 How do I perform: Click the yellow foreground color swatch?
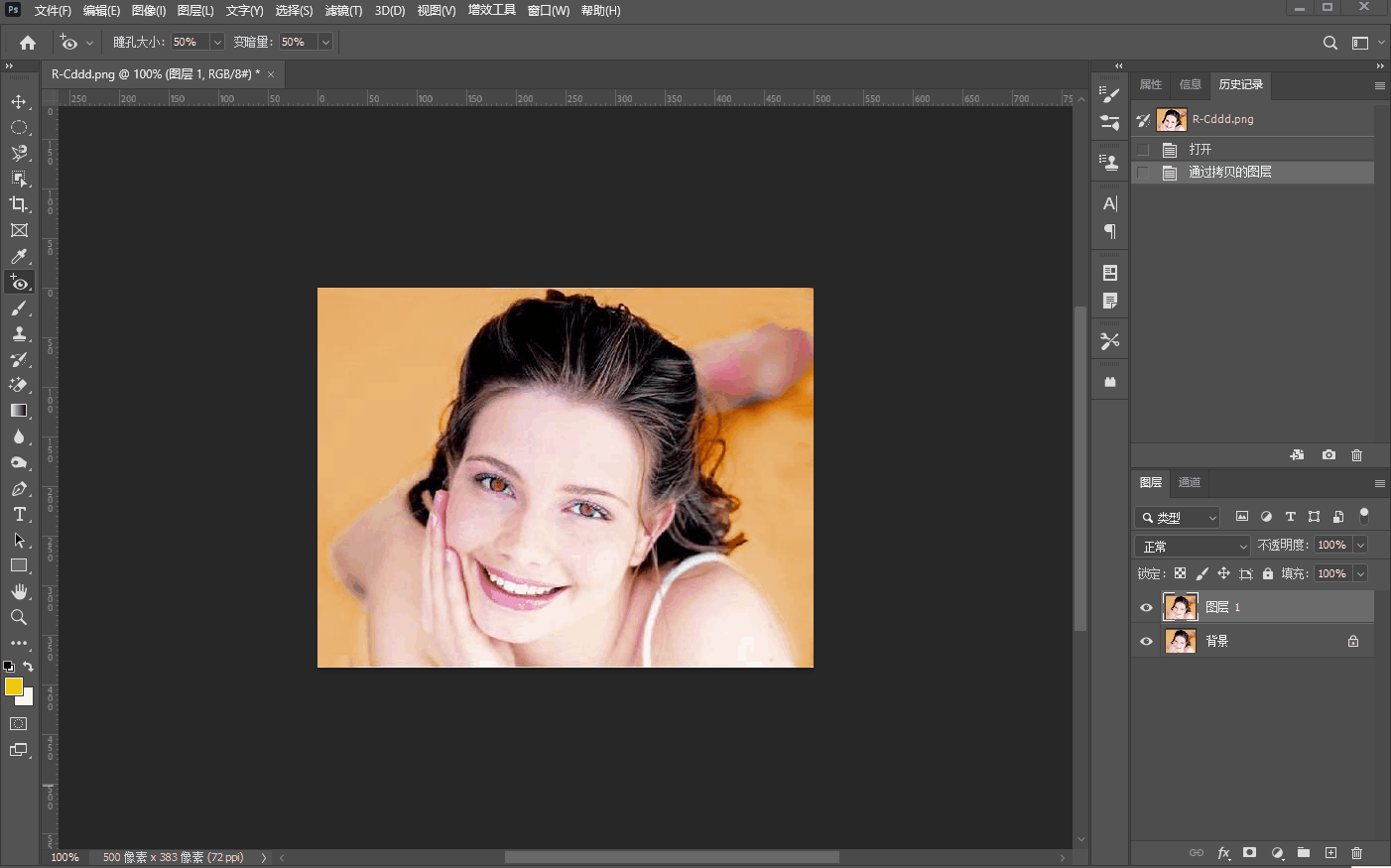pyautogui.click(x=13, y=686)
